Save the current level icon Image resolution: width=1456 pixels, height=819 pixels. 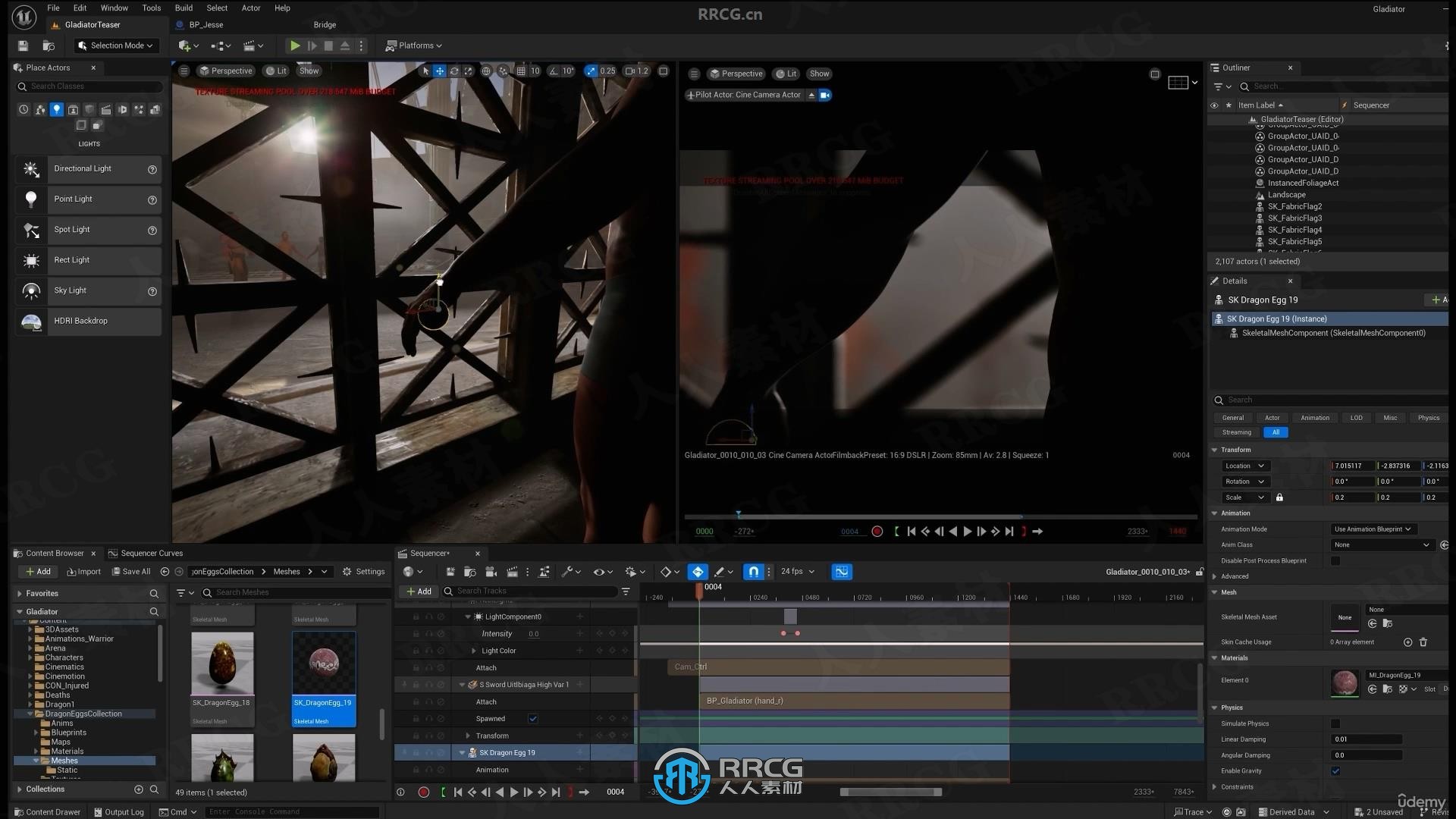click(x=24, y=45)
